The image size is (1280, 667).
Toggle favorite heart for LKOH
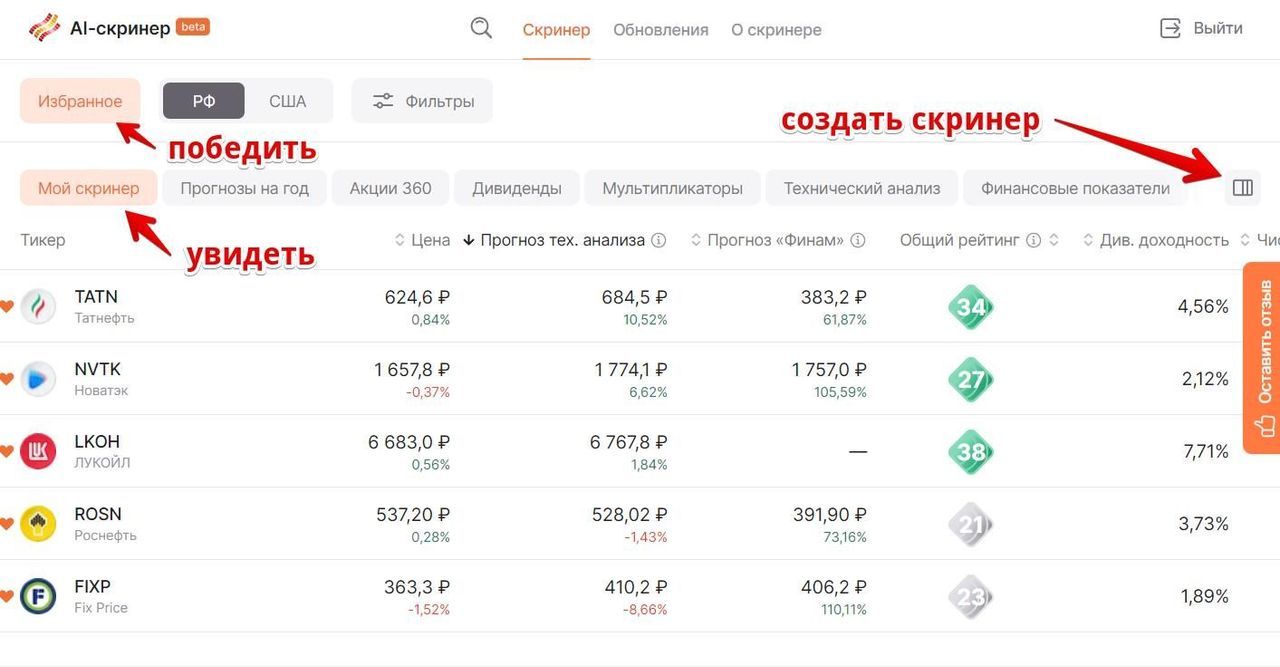pyautogui.click(x=6, y=451)
